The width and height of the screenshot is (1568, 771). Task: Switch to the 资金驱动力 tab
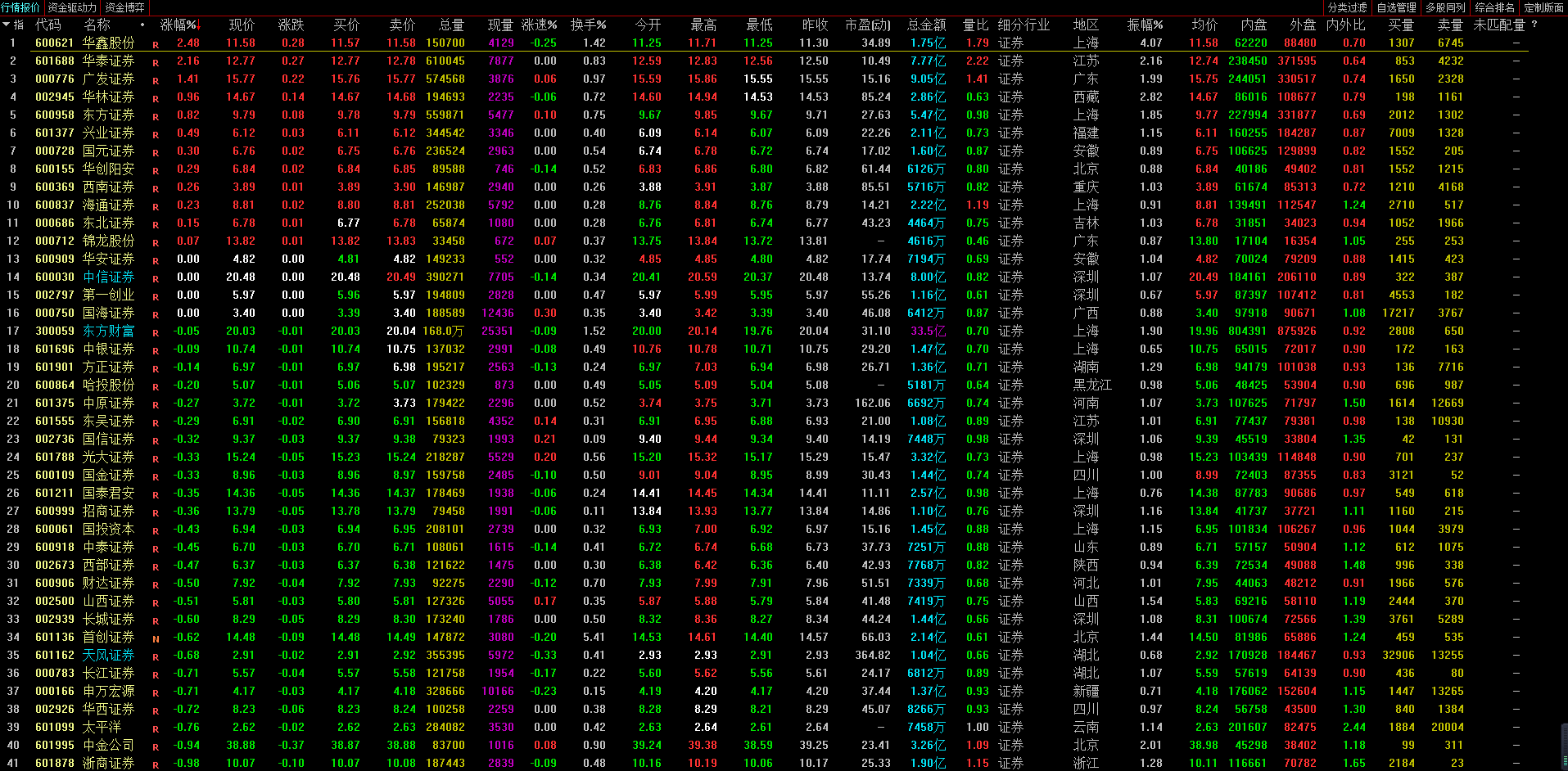(72, 7)
